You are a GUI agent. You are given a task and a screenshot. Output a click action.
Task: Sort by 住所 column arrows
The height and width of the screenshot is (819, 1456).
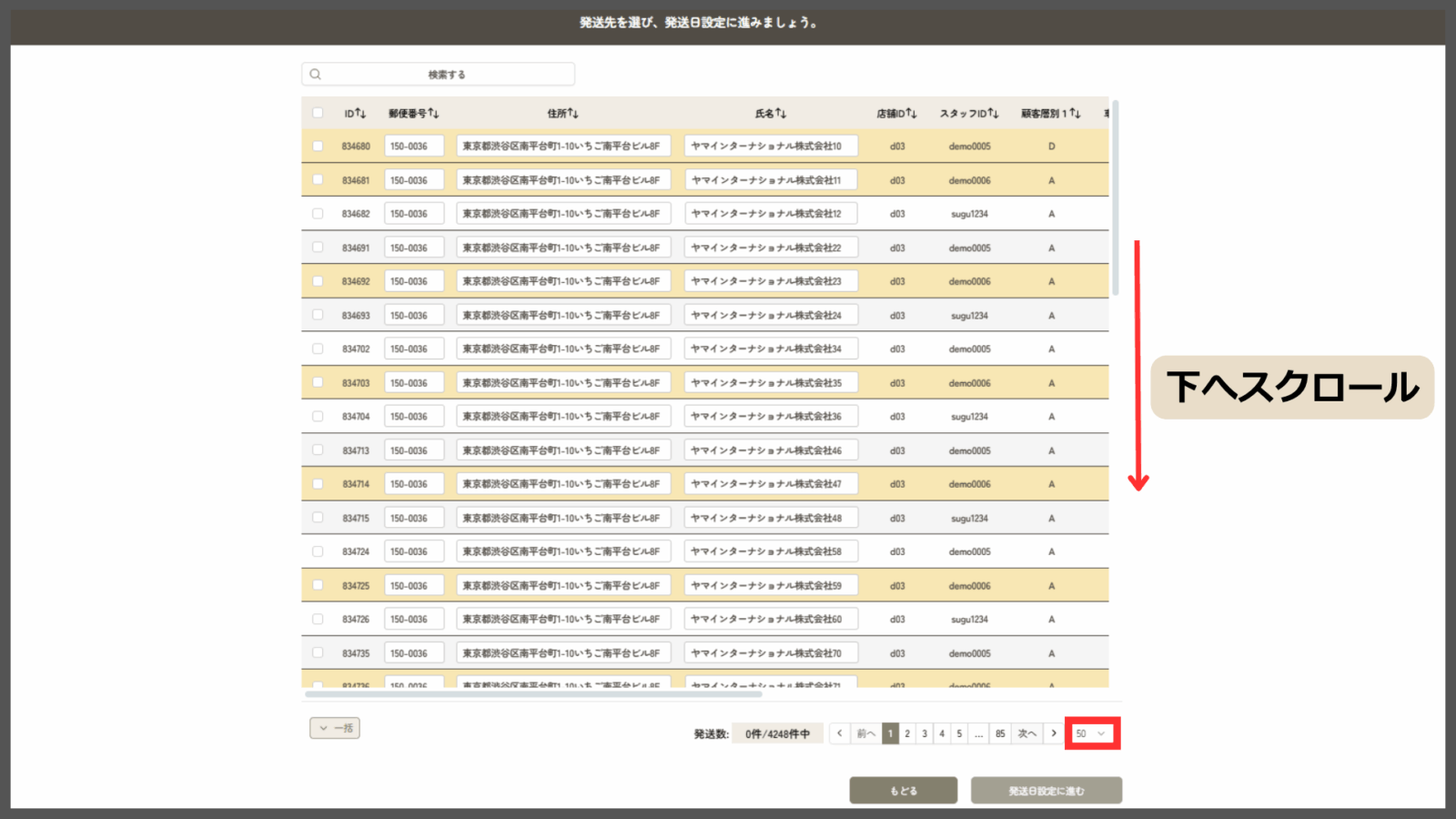pos(573,113)
